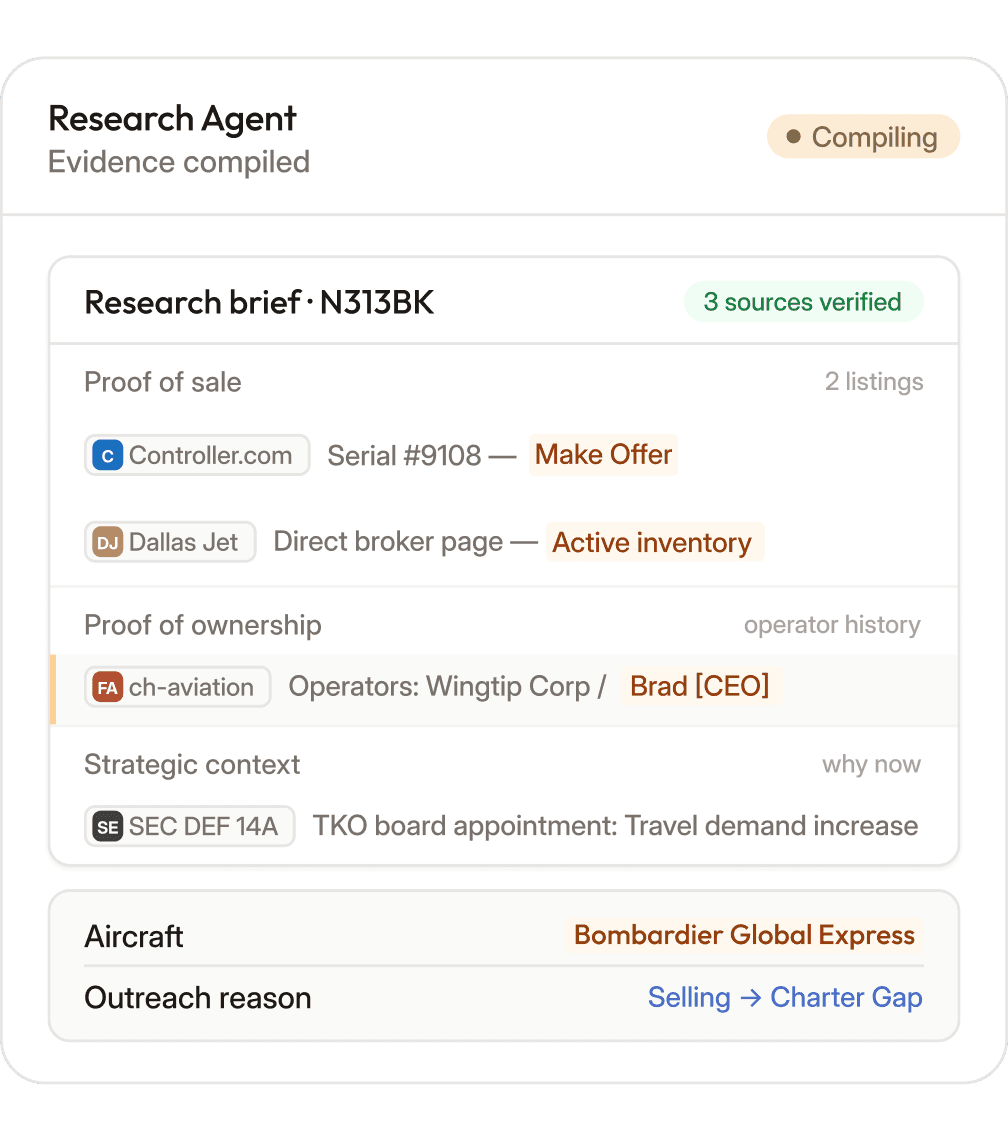Click the Compiling status pill

[x=863, y=137]
